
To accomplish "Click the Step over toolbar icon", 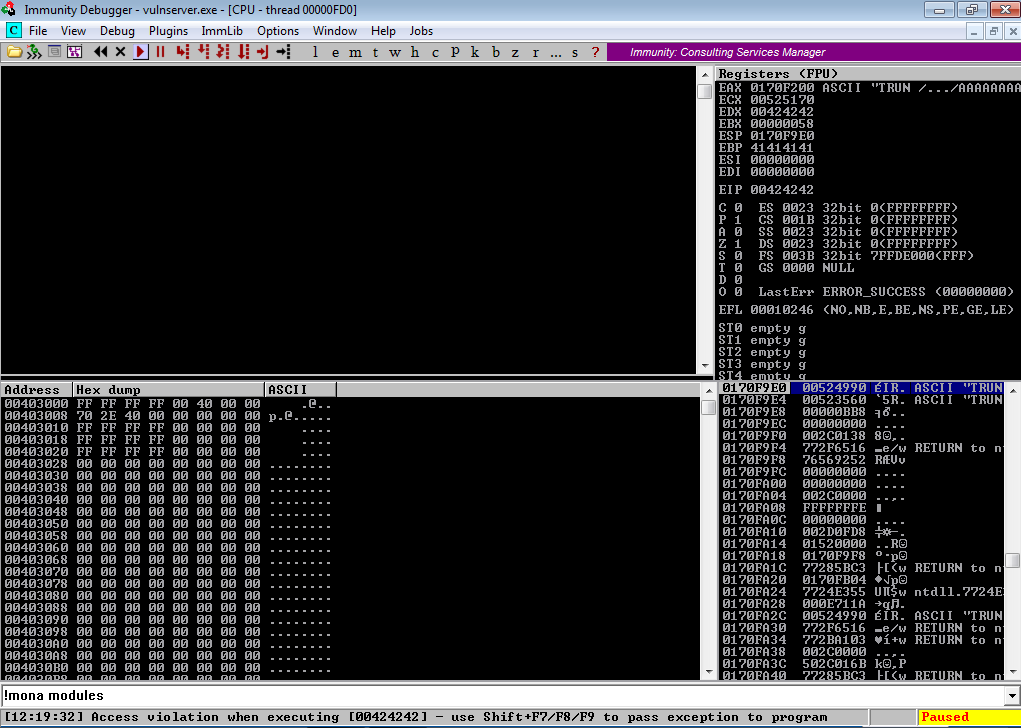I will 203,52.
